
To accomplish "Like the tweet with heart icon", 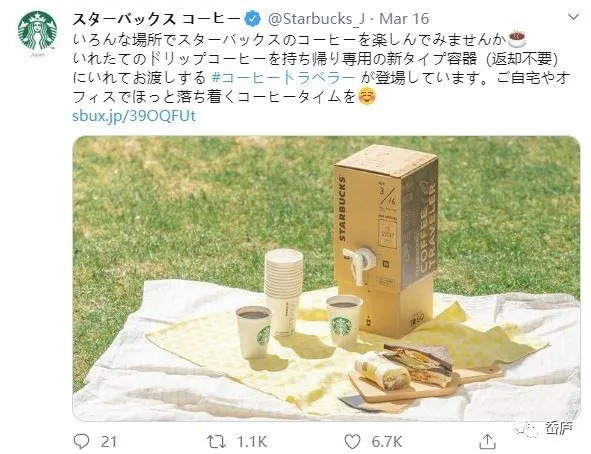I will pos(352,441).
